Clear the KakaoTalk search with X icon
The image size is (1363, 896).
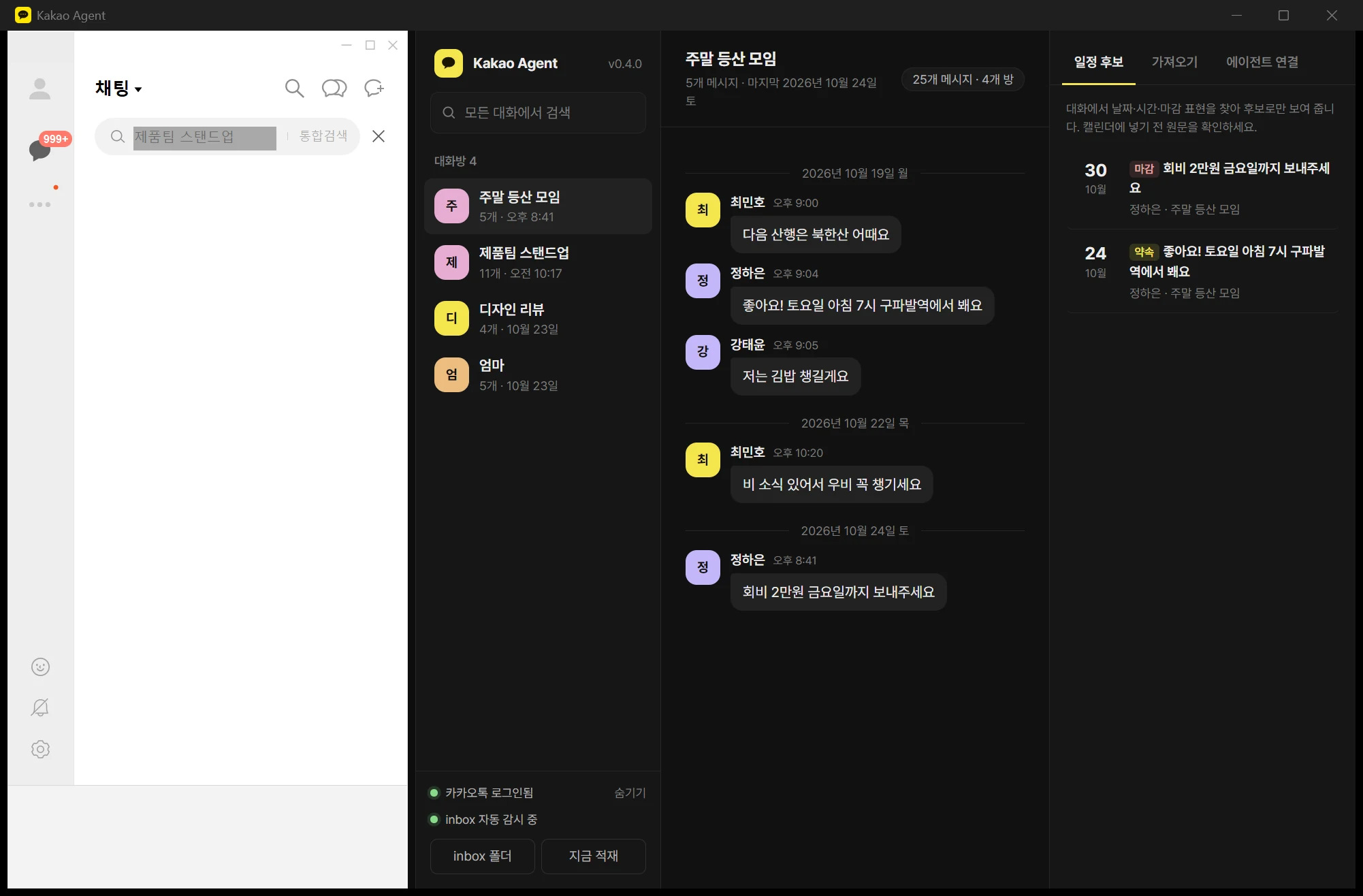point(379,136)
